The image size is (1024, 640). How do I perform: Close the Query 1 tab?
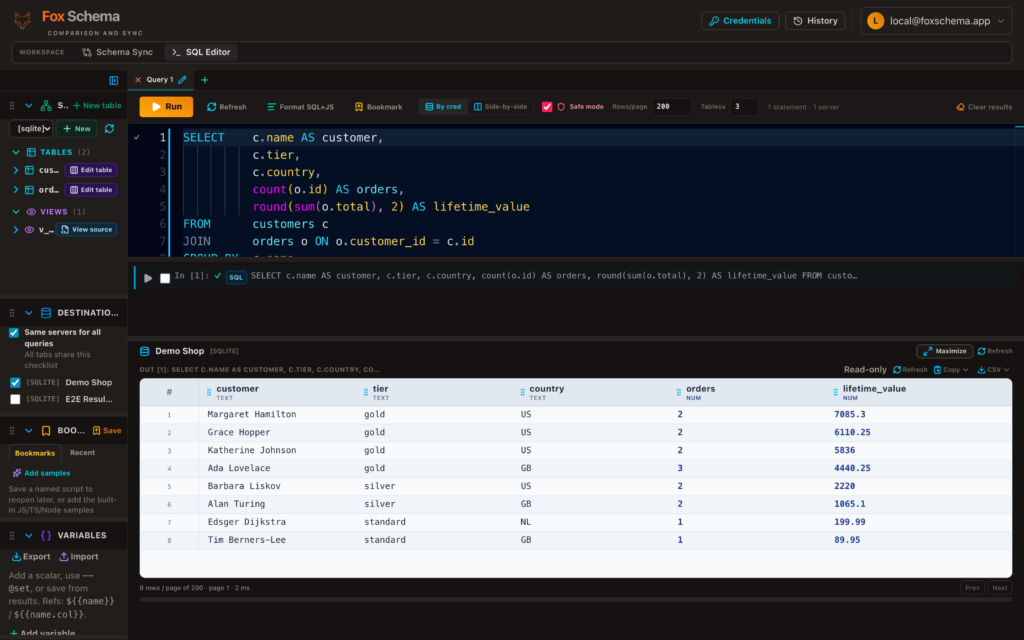tap(138, 80)
